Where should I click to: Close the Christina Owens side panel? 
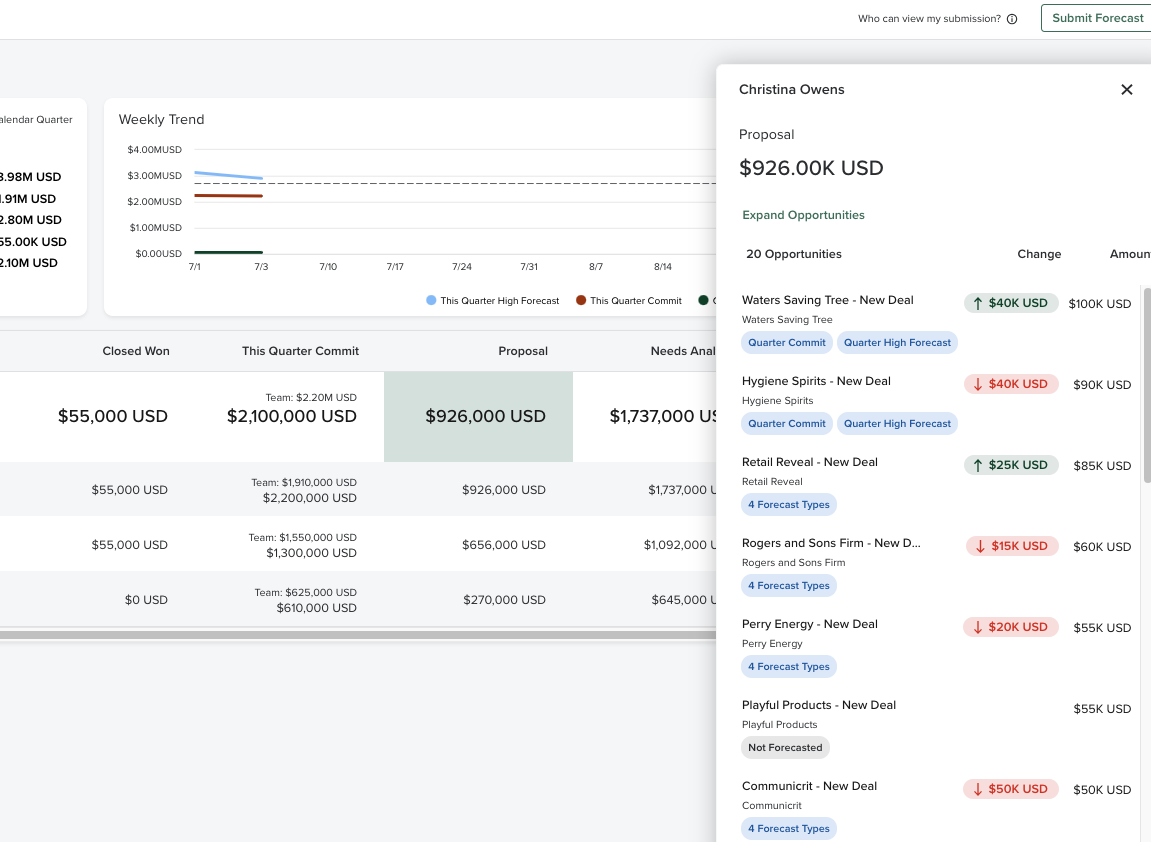(x=1126, y=90)
